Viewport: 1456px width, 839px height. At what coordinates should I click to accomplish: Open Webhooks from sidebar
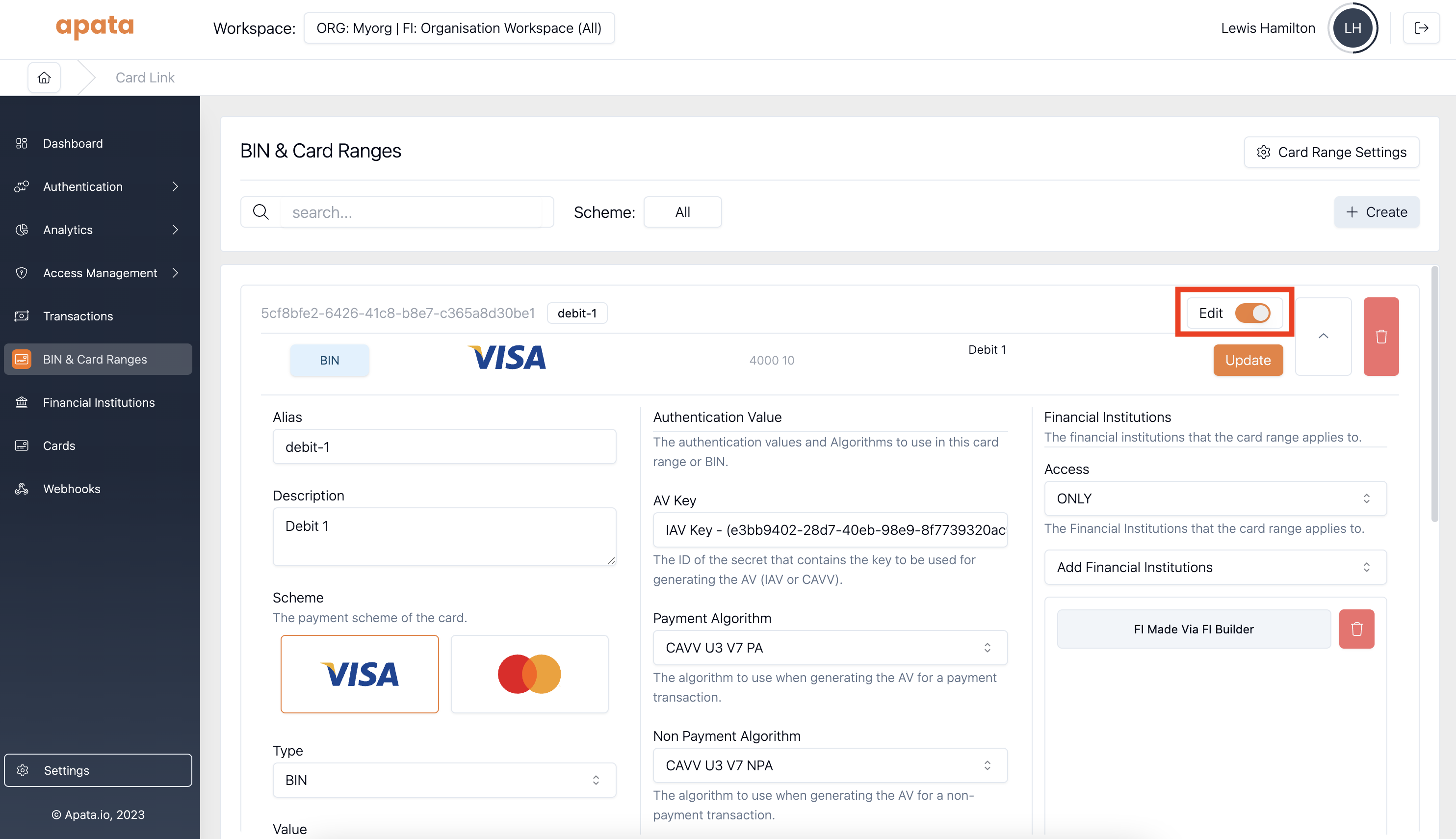coord(72,489)
